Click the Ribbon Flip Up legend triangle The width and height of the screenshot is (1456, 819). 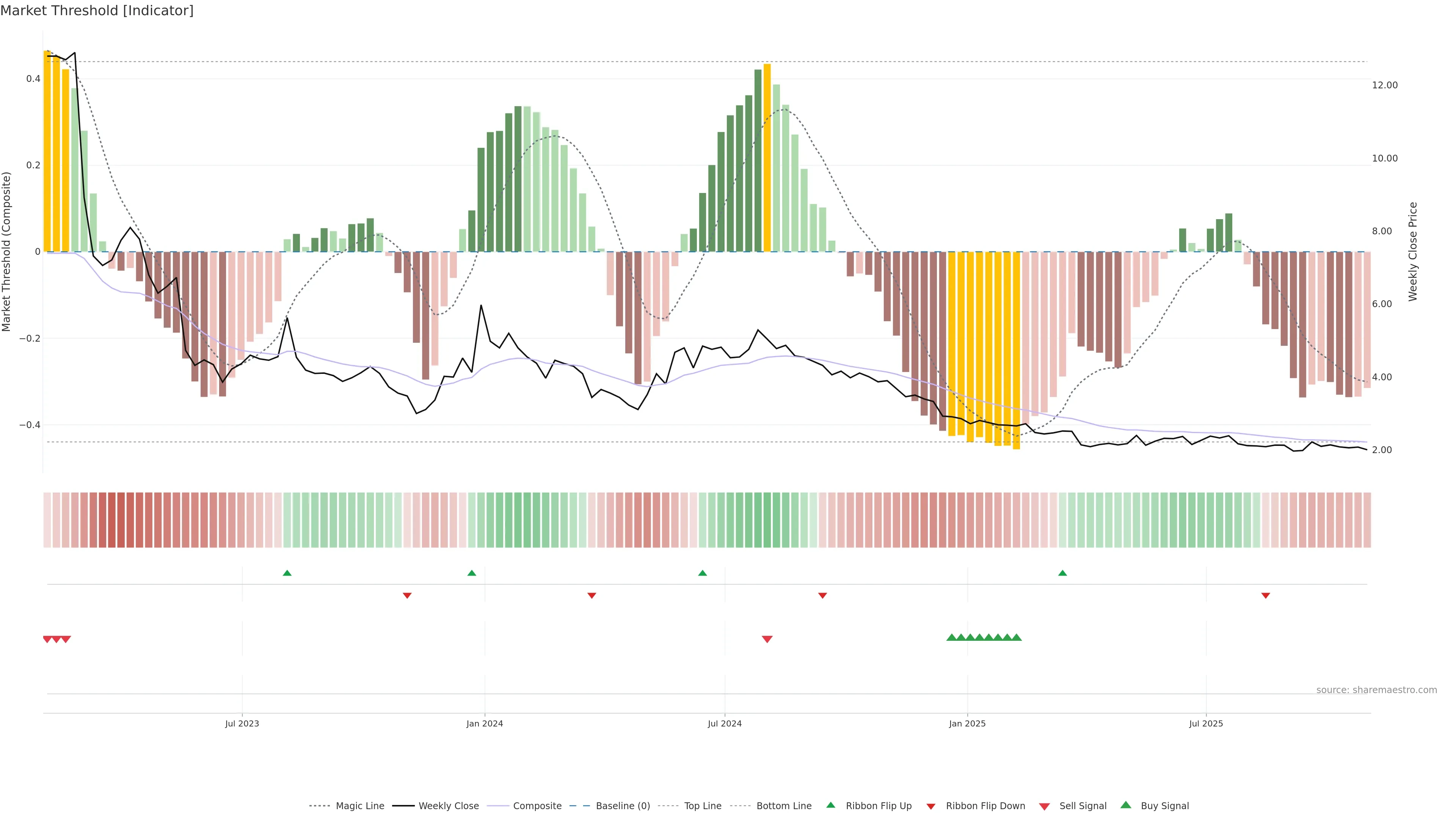830,805
